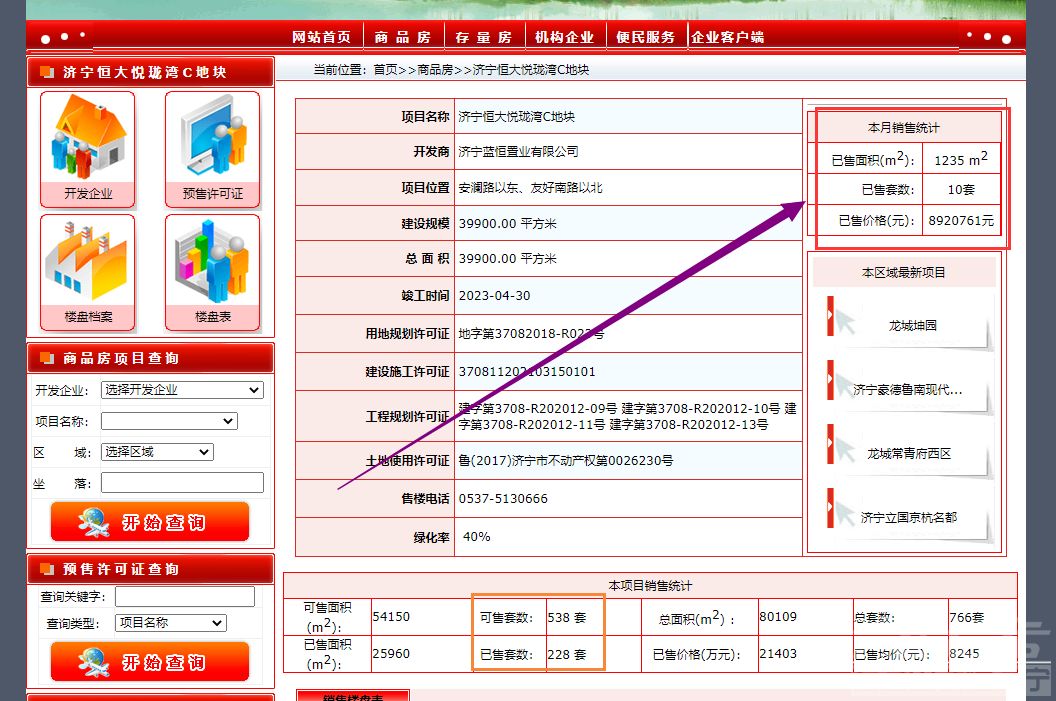
Task: Expand the 选择开发企业 dropdown
Action: click(181, 390)
